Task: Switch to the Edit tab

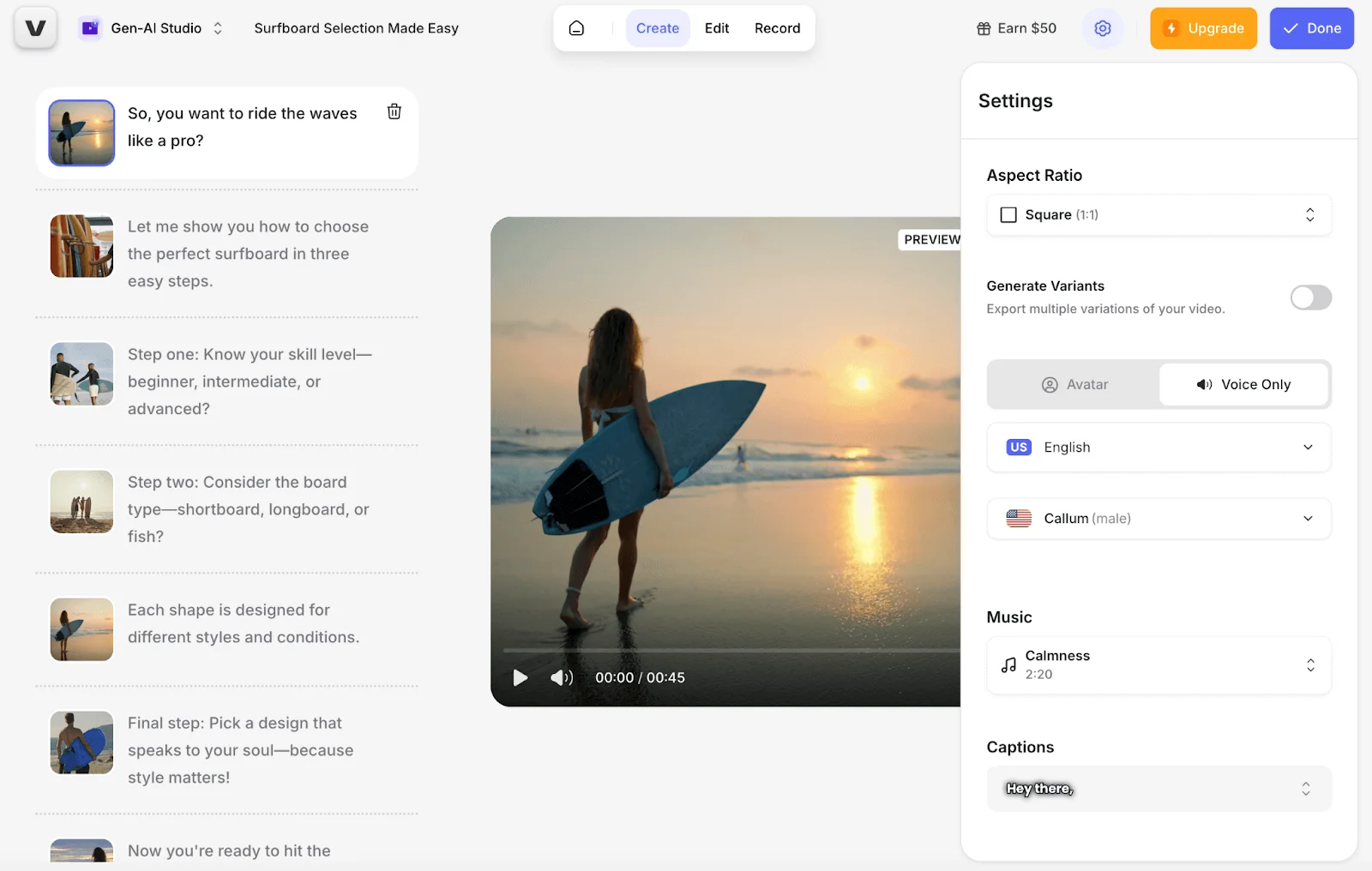Action: point(717,28)
